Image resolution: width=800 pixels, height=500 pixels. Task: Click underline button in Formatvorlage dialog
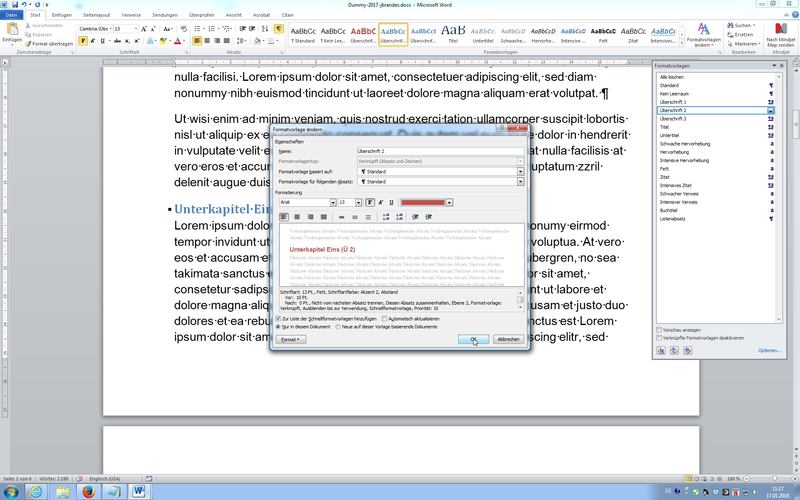[x=391, y=202]
